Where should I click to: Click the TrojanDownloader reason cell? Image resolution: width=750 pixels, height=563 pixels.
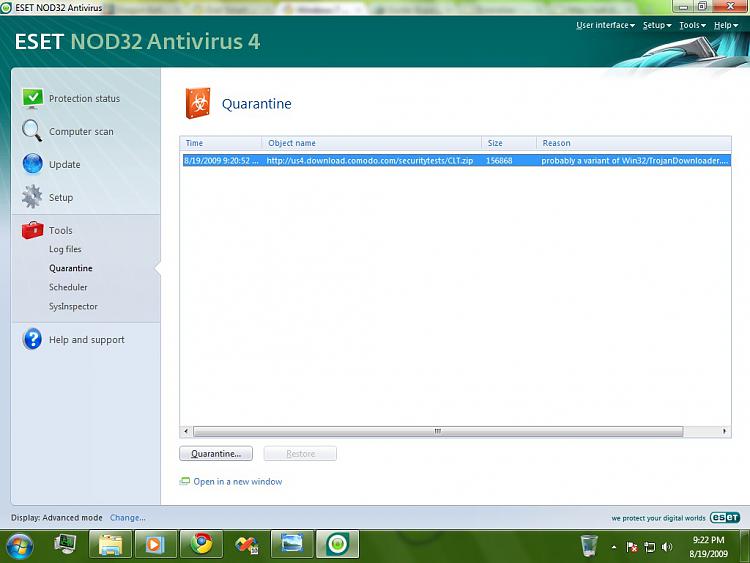(635, 161)
